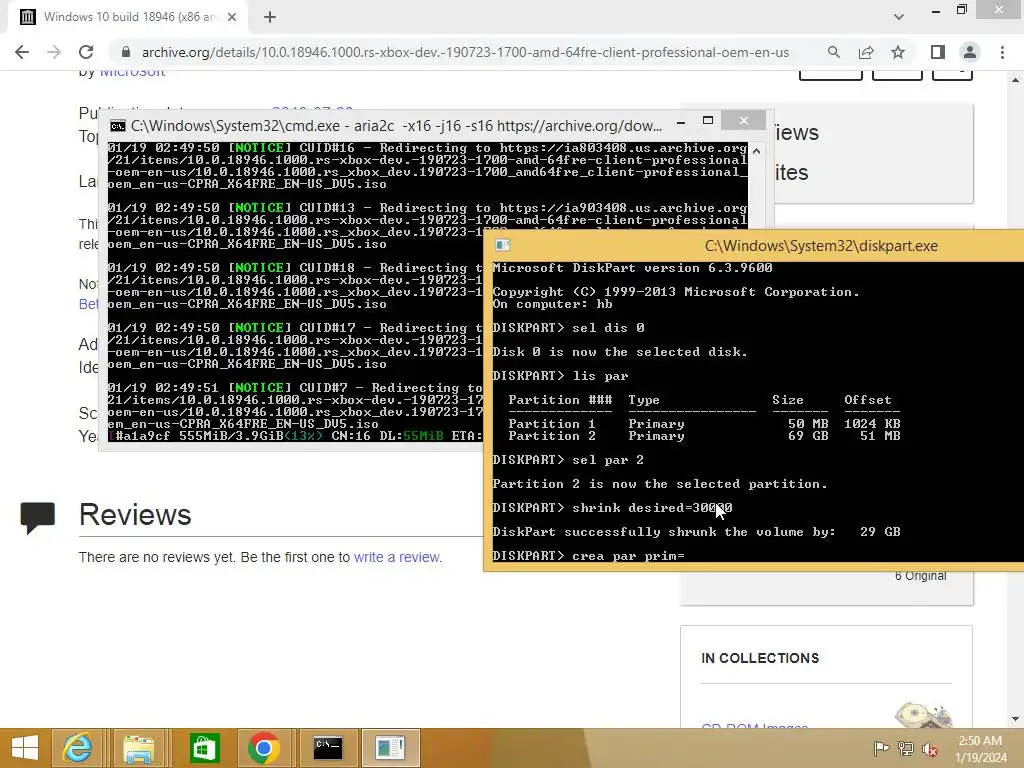Click 'DISKPART> sel dis 0' line
The width and height of the screenshot is (1024, 768).
click(568, 328)
